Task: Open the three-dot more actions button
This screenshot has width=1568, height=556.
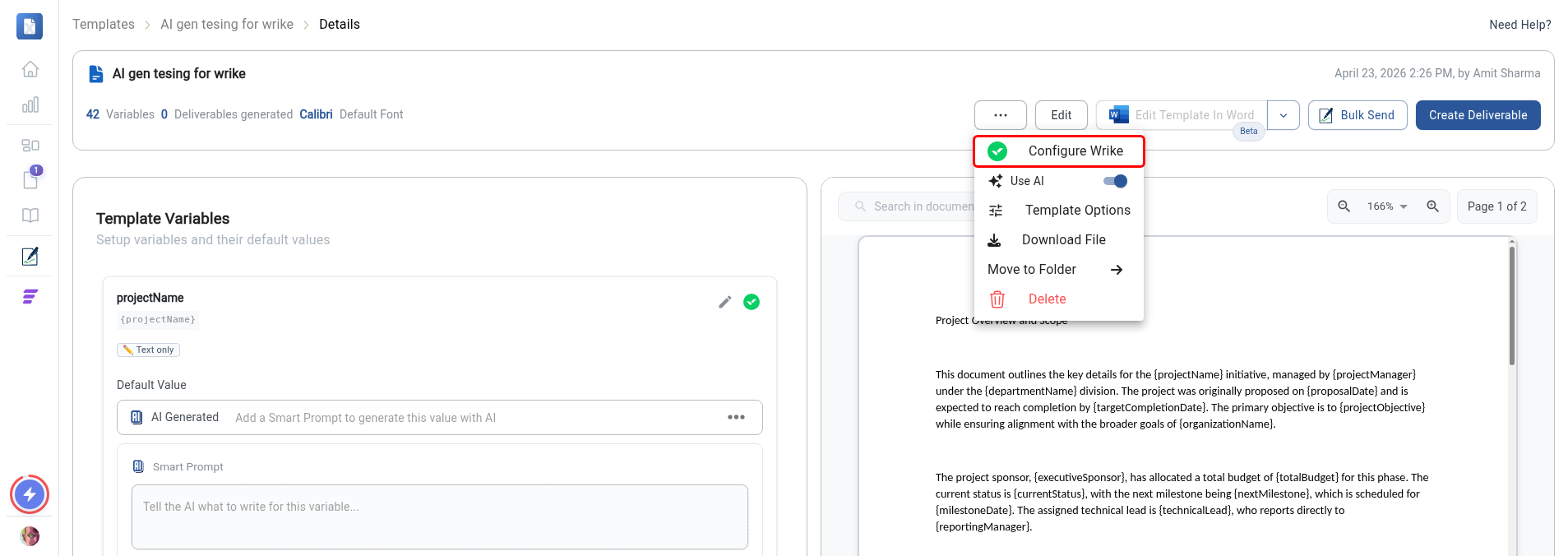Action: (1001, 115)
